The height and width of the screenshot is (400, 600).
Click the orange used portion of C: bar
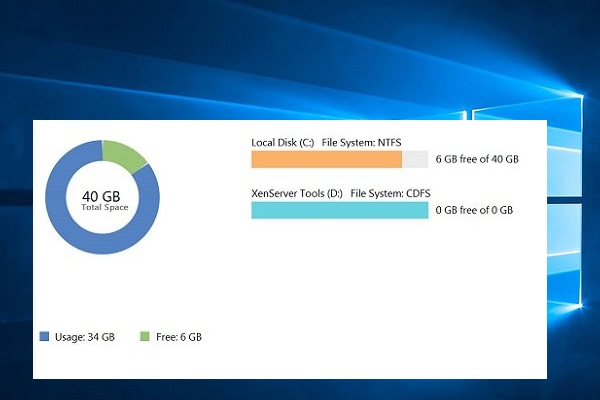(x=325, y=159)
